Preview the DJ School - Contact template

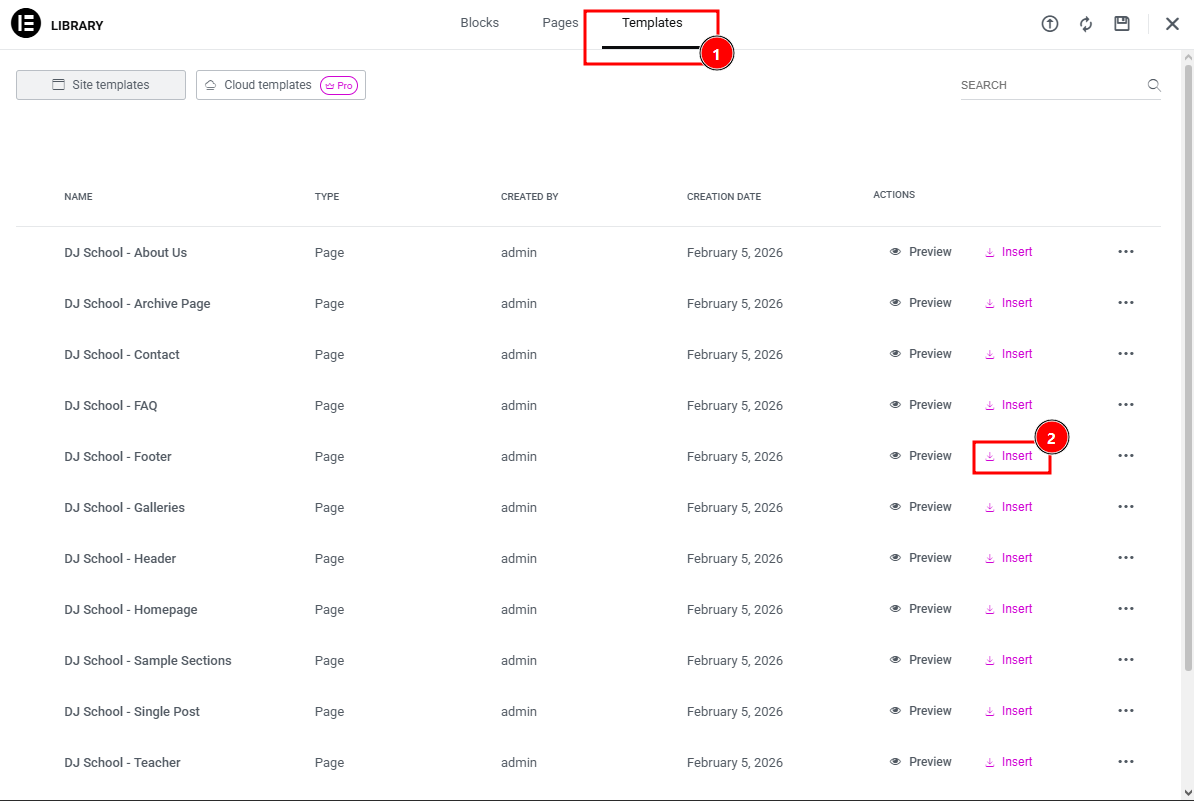pyautogui.click(x=920, y=354)
